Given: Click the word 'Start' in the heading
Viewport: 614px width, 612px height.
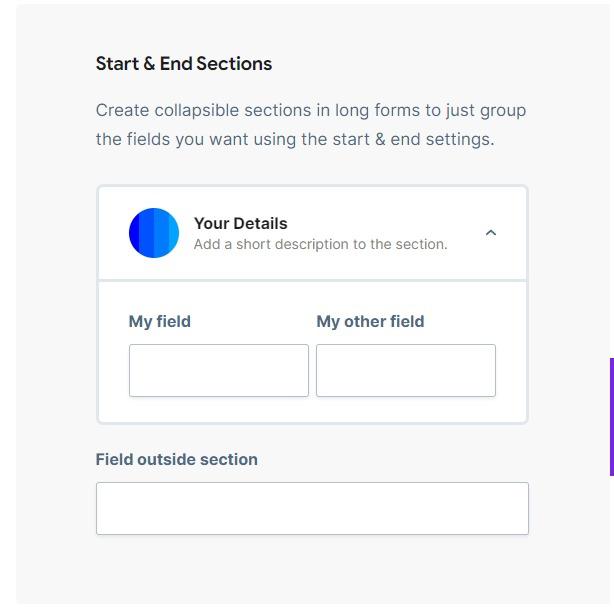Looking at the screenshot, I should [117, 63].
